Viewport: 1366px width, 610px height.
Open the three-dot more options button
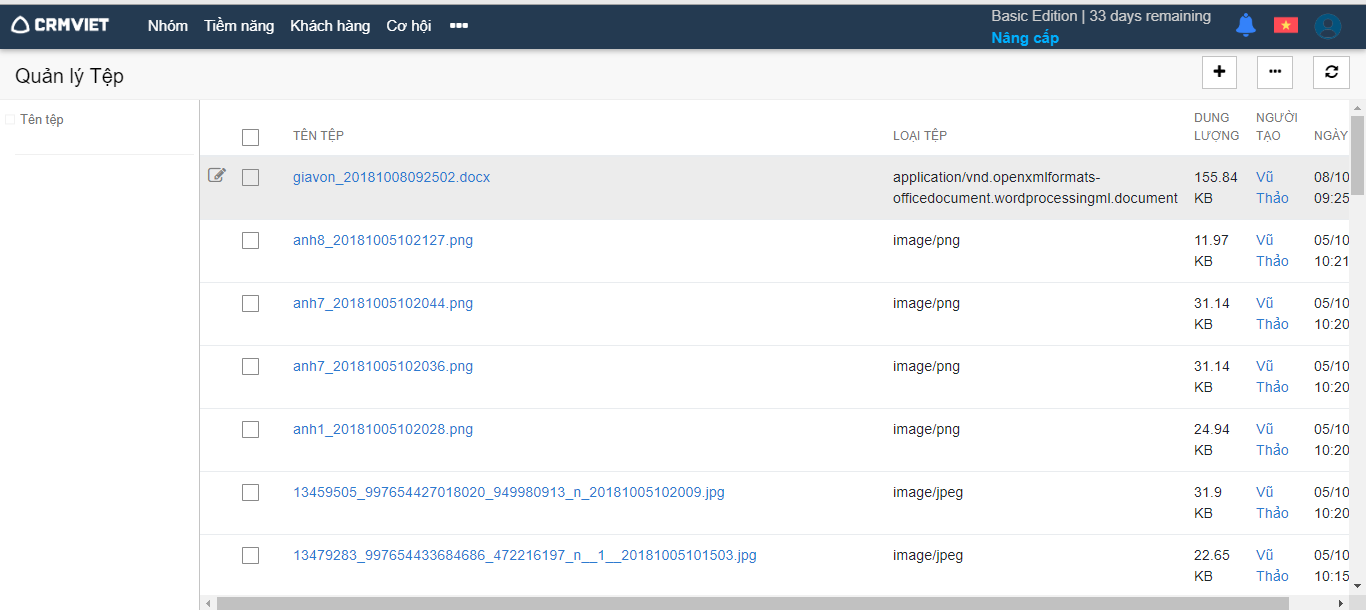[x=1275, y=72]
